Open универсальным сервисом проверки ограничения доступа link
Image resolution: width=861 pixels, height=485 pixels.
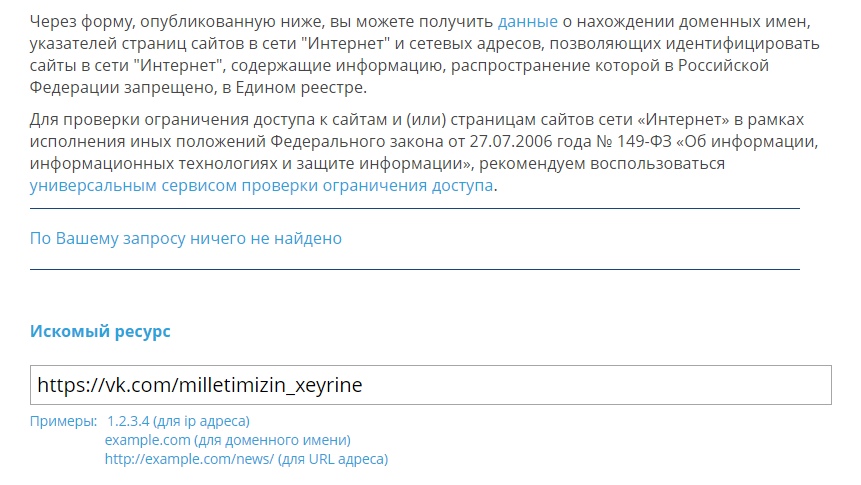tap(261, 186)
